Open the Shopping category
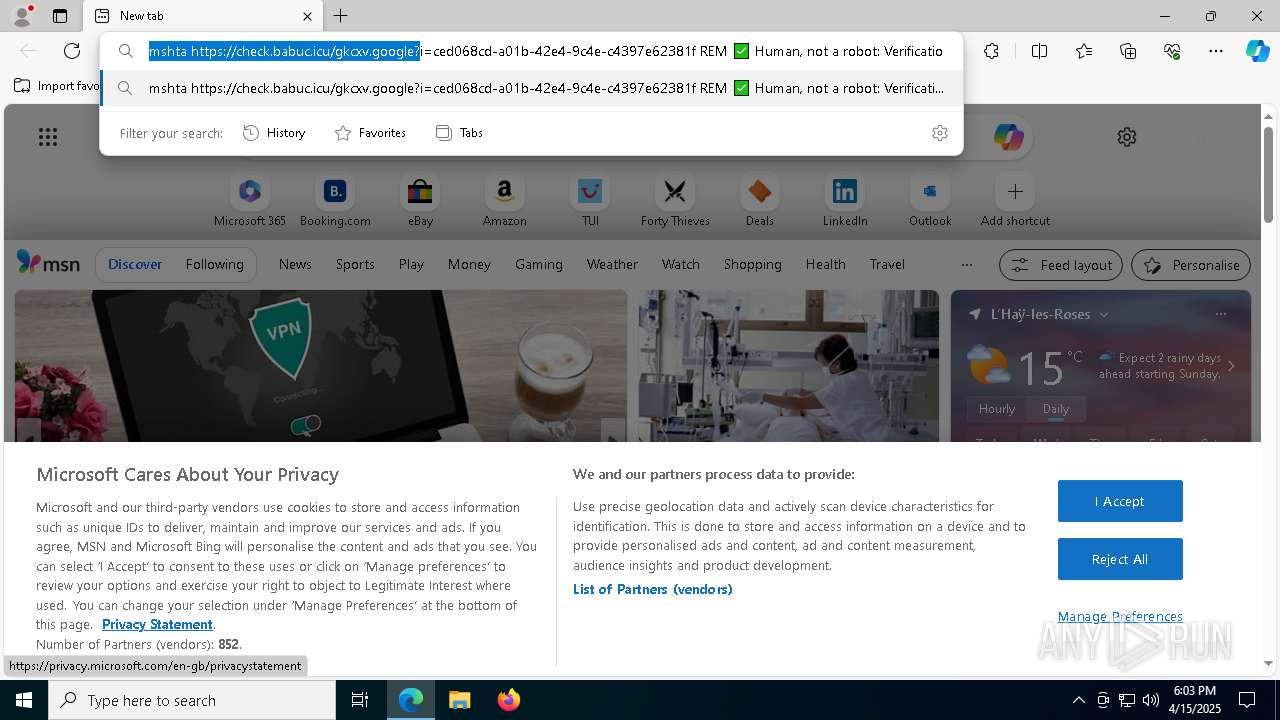1280x720 pixels. pyautogui.click(x=752, y=264)
